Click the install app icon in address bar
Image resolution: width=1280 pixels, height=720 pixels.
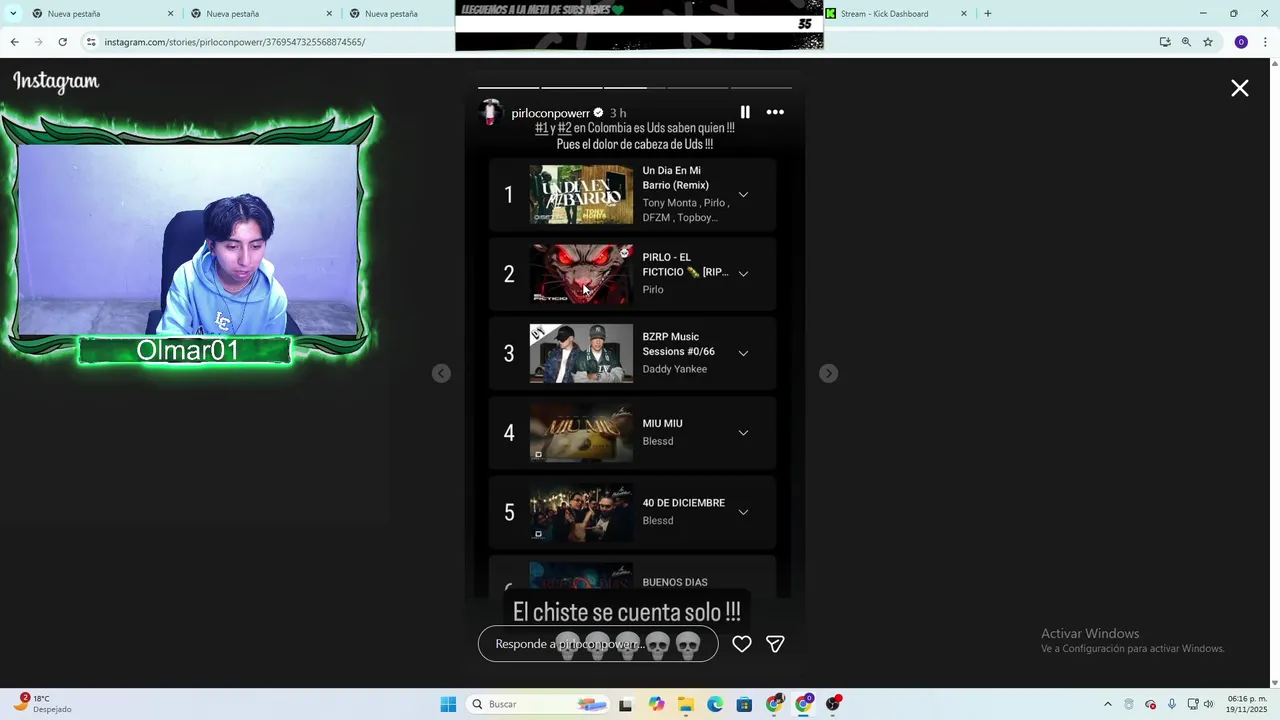pyautogui.click(x=1165, y=42)
